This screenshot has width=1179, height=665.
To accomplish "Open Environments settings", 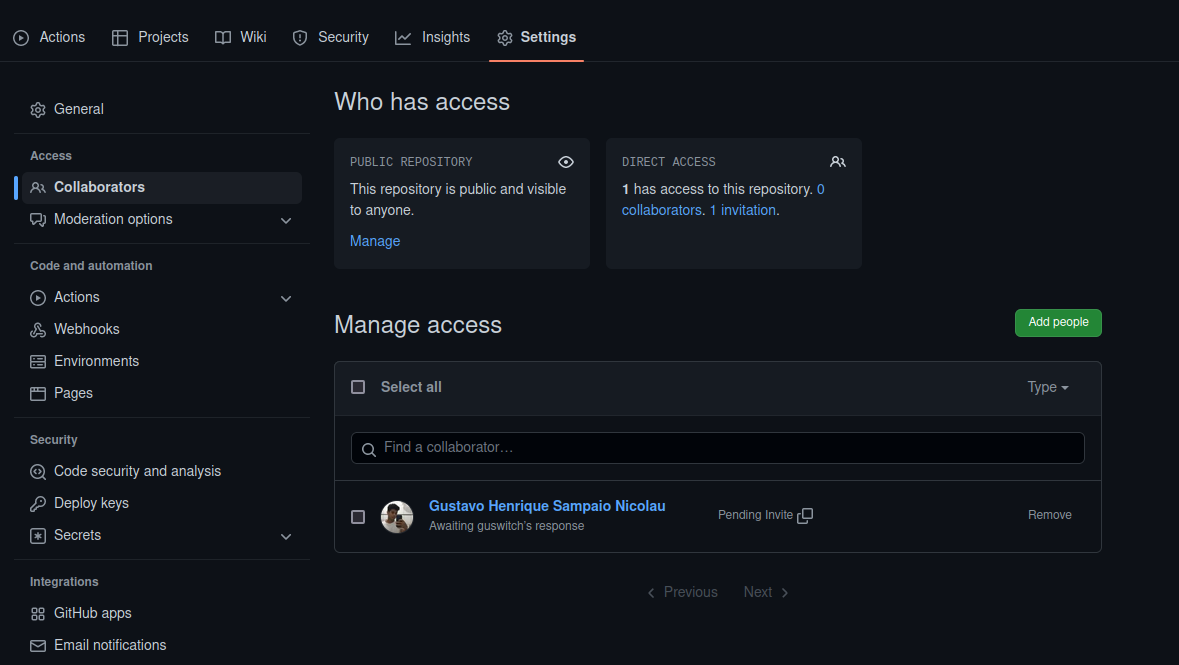I will (x=162, y=361).
